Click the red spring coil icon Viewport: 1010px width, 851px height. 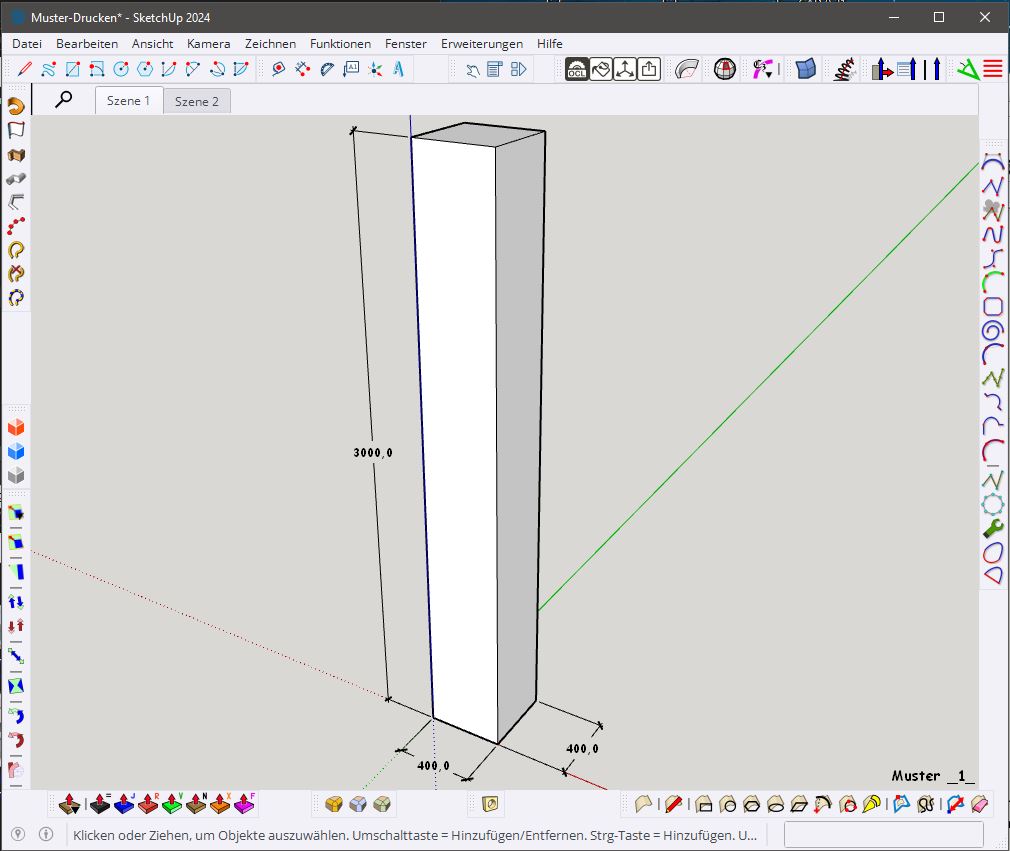pyautogui.click(x=845, y=69)
